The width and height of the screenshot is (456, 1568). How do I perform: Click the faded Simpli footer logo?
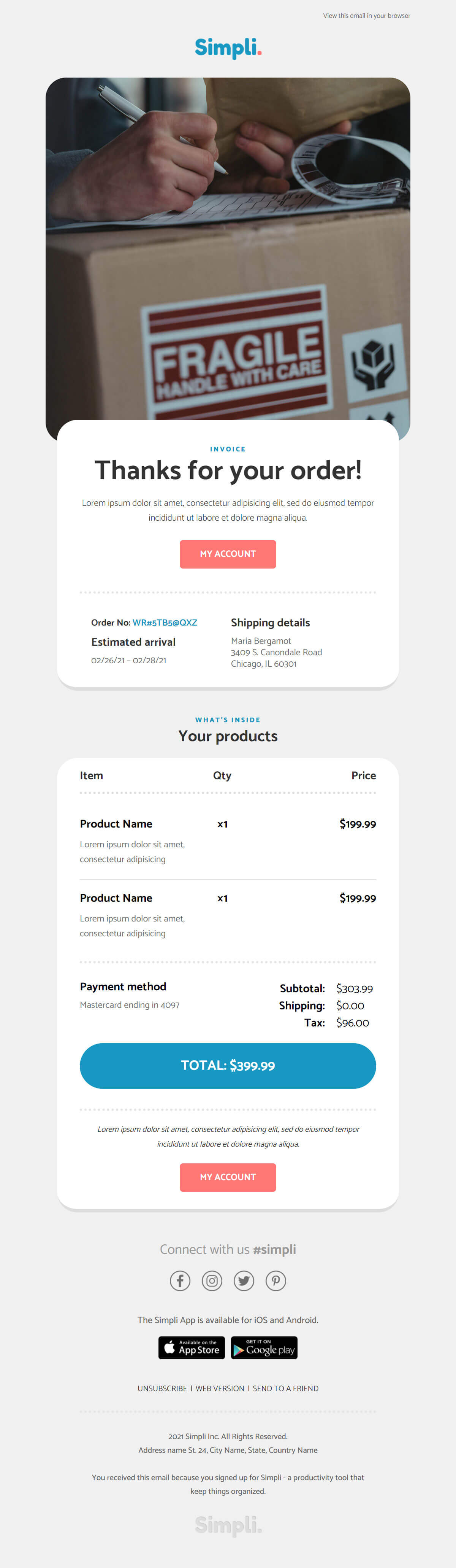pos(228,1525)
